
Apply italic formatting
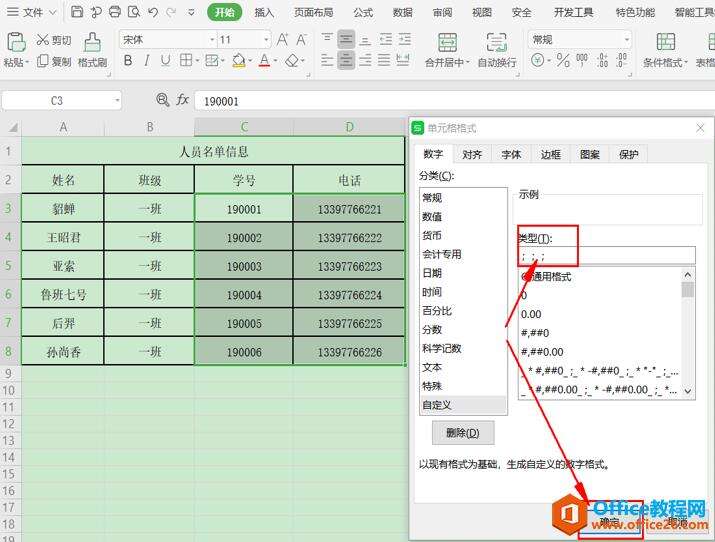[150, 61]
